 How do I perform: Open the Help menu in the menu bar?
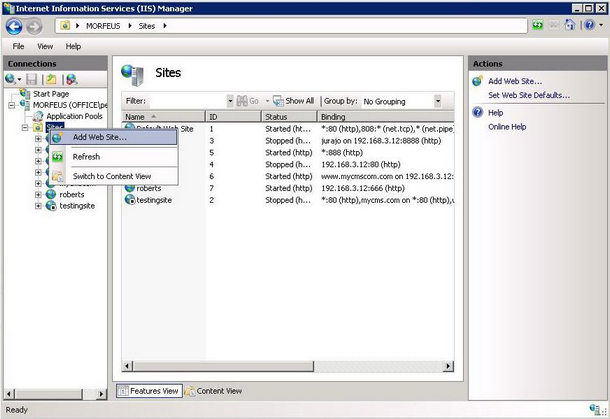pos(73,46)
